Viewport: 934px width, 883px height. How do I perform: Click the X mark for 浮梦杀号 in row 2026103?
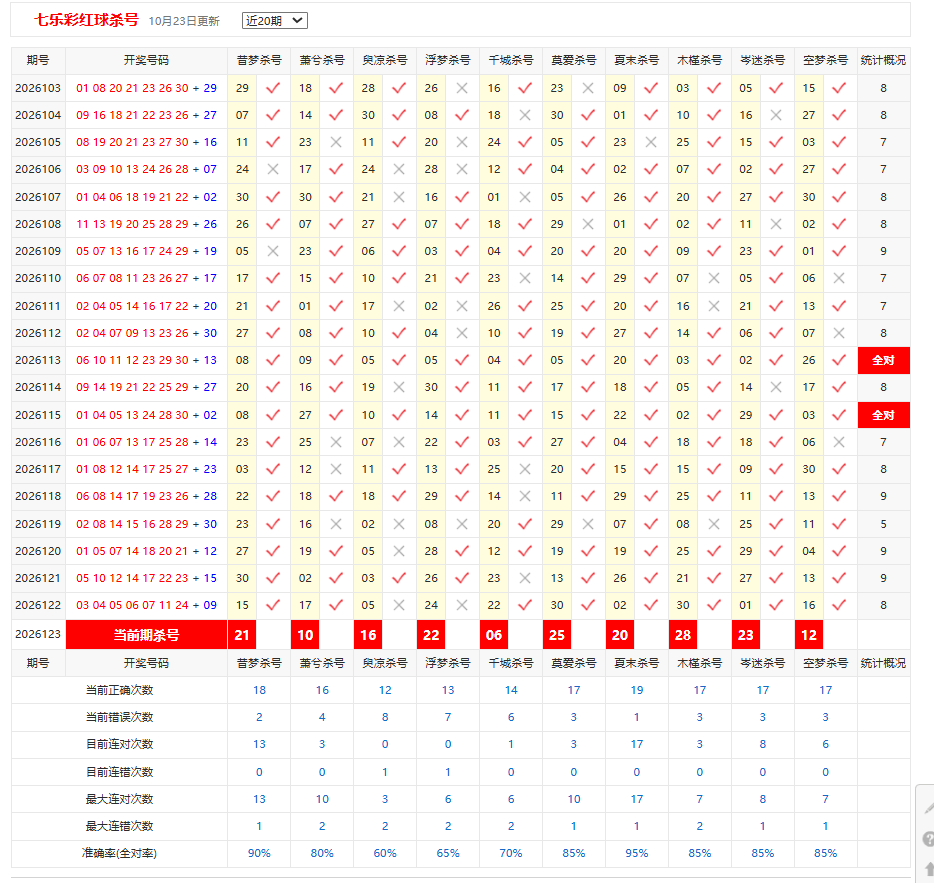pyautogui.click(x=462, y=88)
